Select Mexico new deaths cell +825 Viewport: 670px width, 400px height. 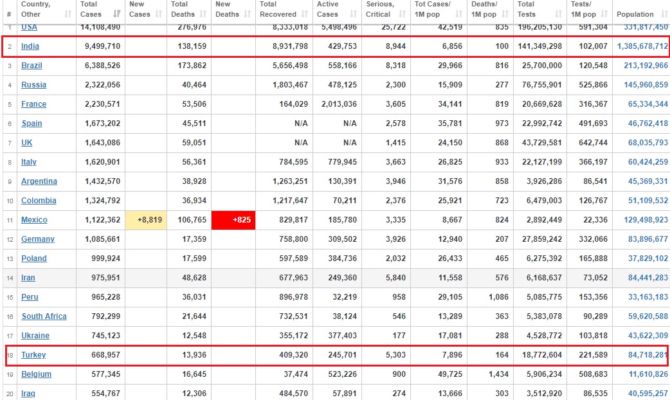233,220
